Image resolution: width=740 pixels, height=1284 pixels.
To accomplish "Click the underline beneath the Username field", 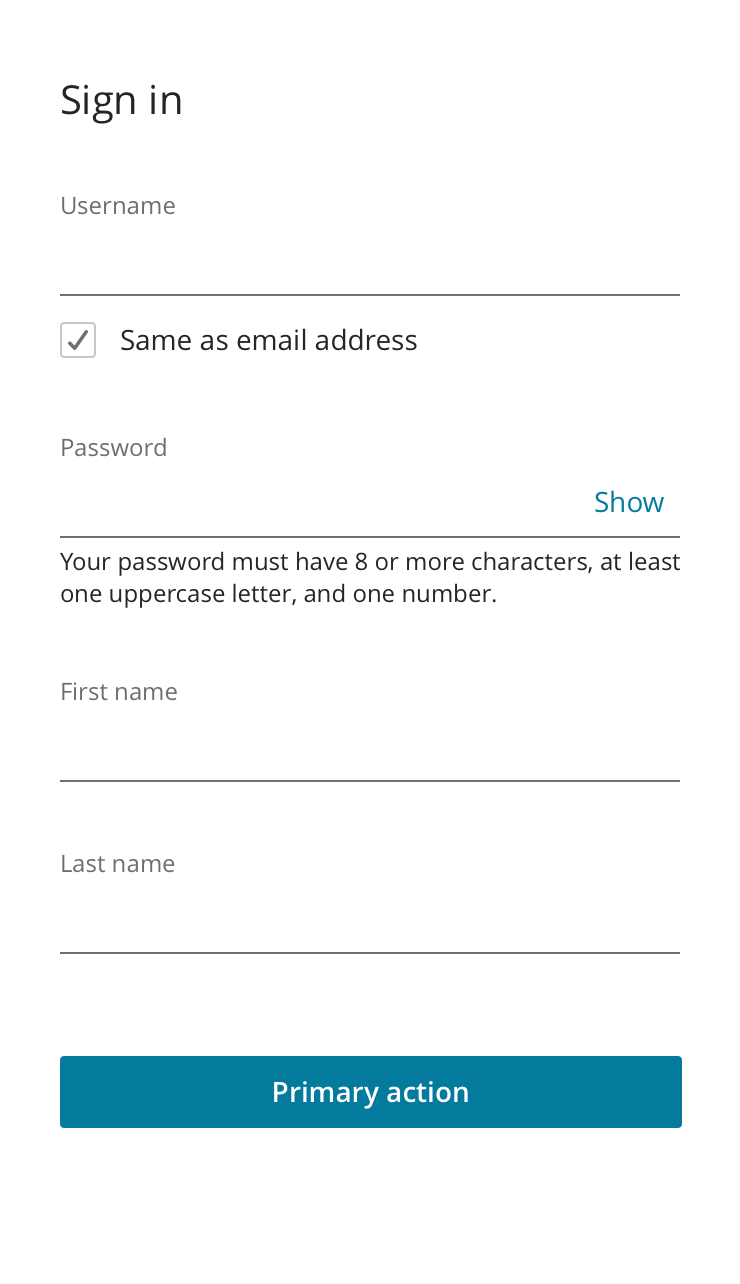I will 369,295.
